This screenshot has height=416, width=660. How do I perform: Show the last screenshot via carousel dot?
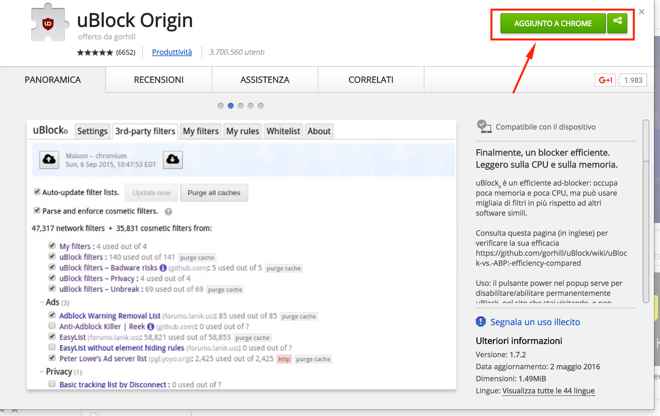[261, 106]
